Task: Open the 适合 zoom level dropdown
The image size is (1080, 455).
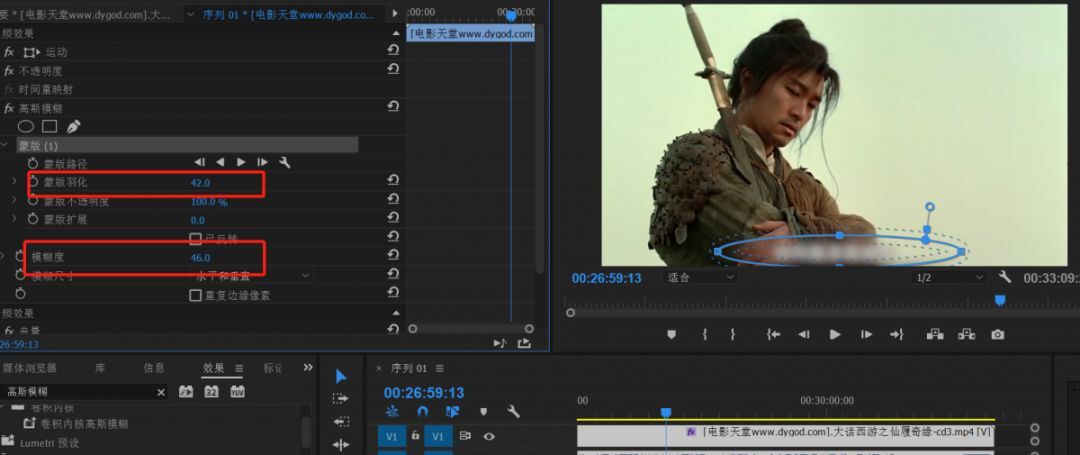Action: click(x=700, y=278)
